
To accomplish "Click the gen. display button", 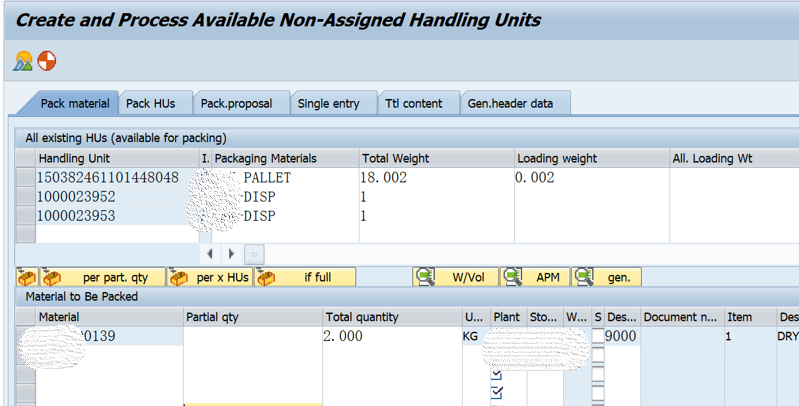I will (x=606, y=277).
